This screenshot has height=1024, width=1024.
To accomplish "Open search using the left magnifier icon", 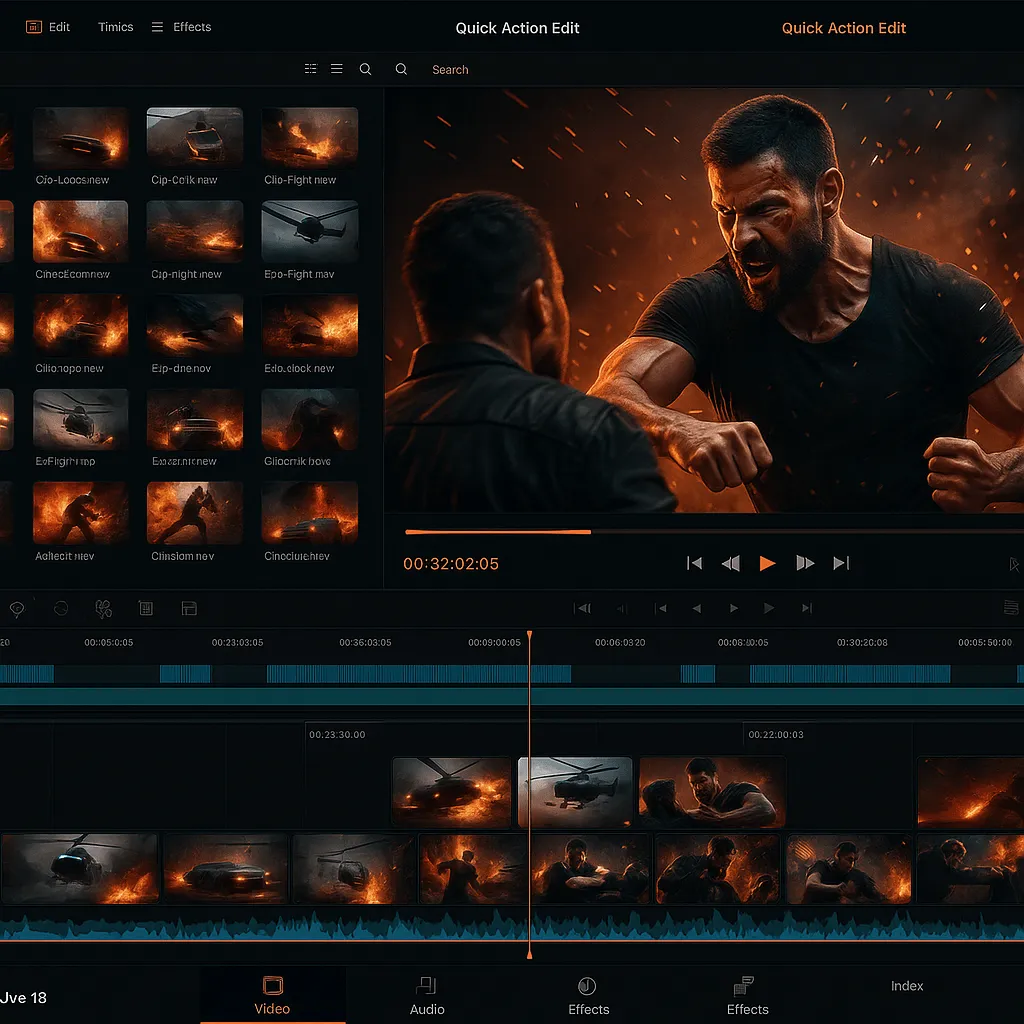I will tap(365, 69).
